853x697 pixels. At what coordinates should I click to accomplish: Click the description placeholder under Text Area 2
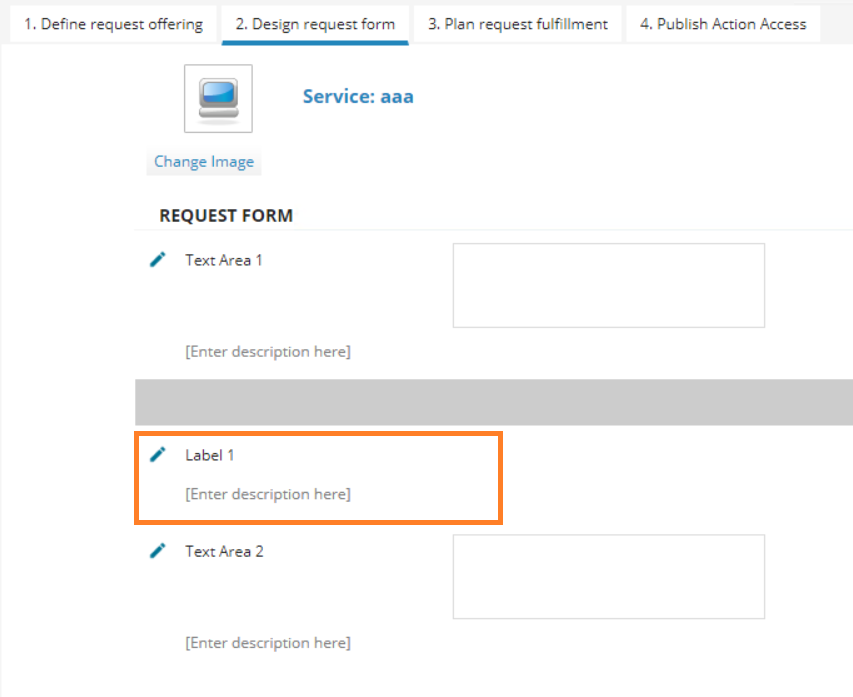[268, 643]
